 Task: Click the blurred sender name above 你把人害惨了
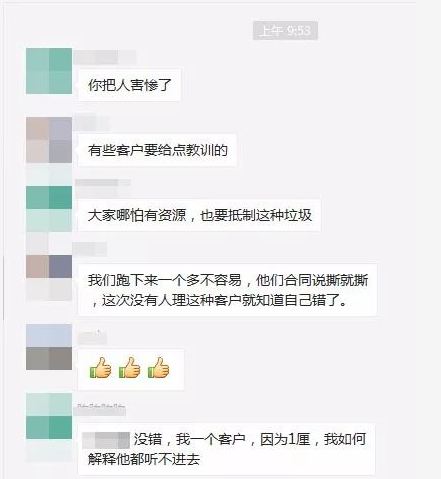(x=105, y=57)
